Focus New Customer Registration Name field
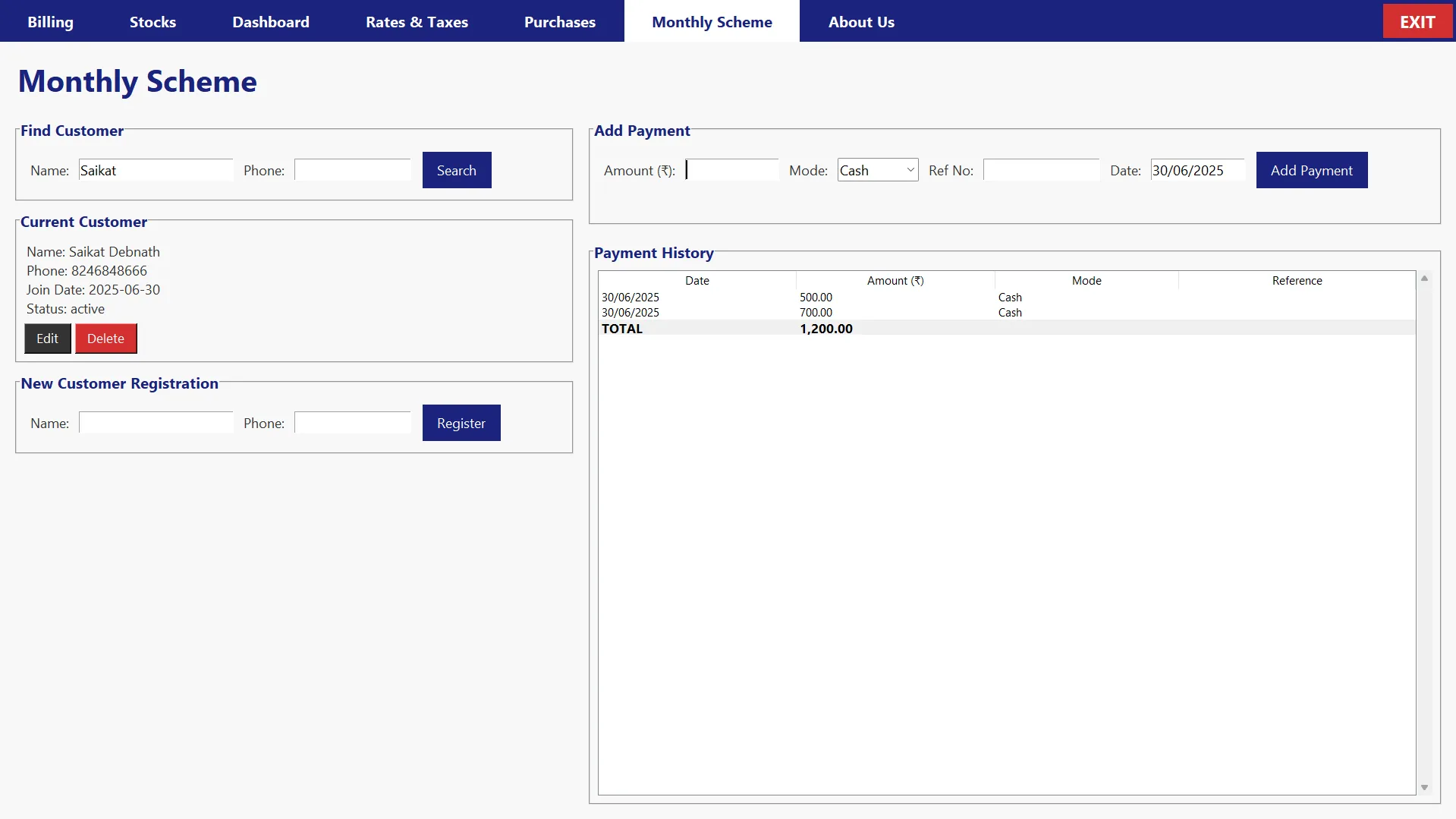The height and width of the screenshot is (819, 1456). [x=156, y=423]
